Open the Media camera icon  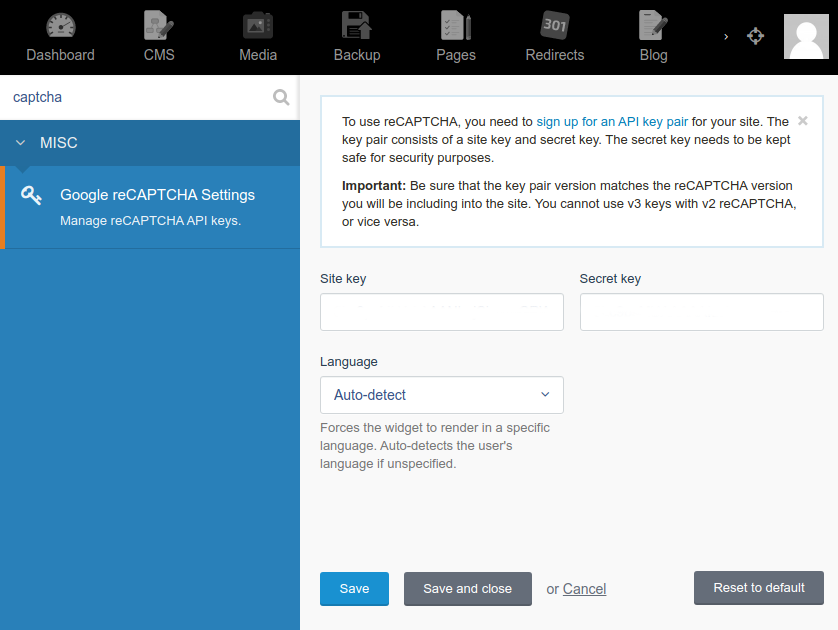pos(258,26)
